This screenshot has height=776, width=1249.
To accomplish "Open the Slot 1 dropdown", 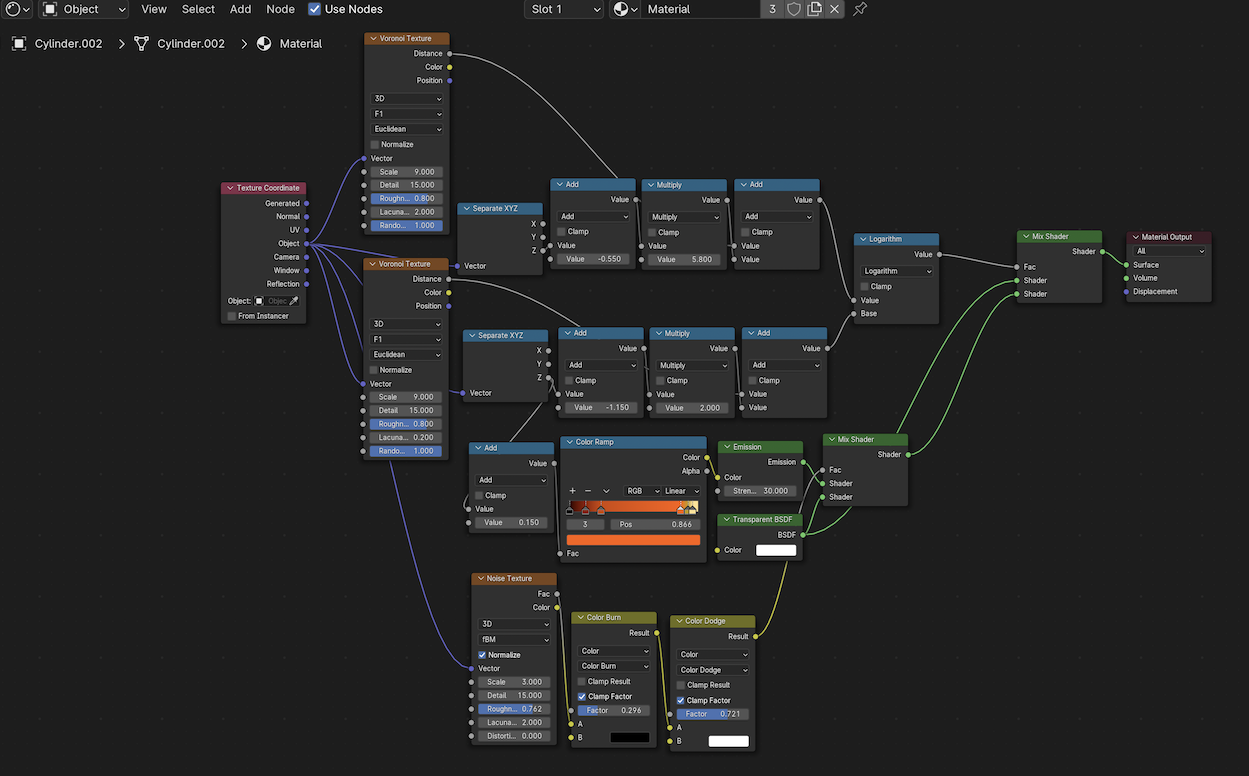I will pyautogui.click(x=564, y=9).
